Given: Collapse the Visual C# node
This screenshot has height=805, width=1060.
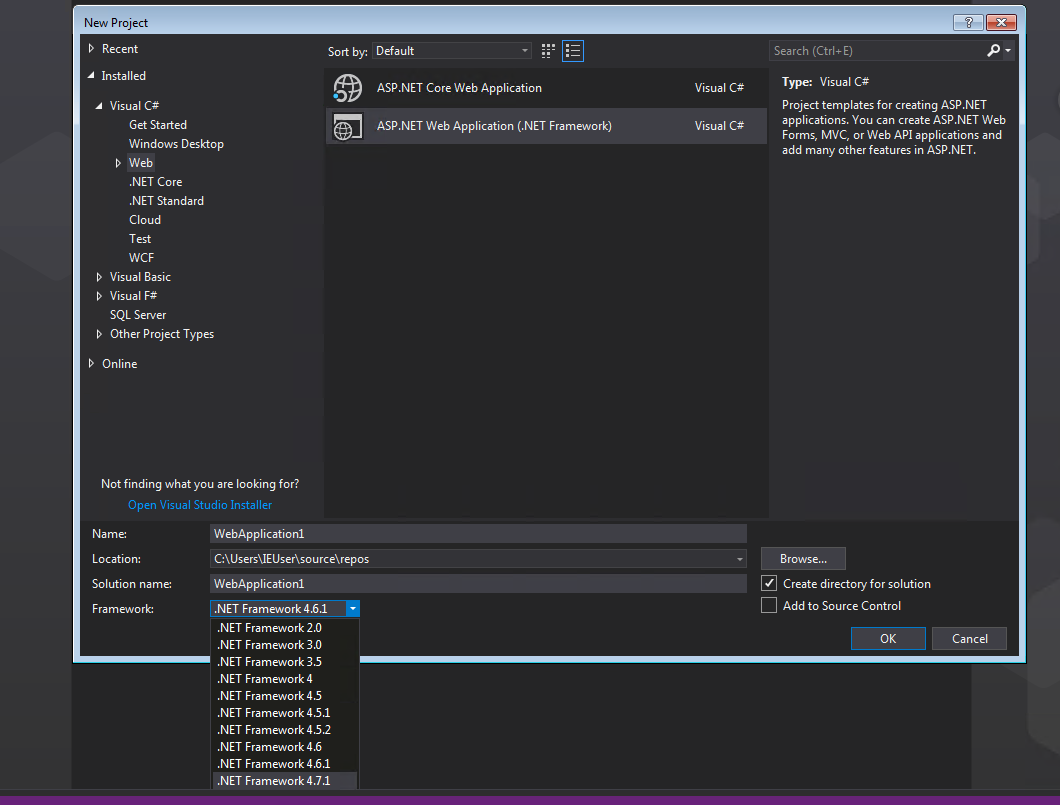Looking at the screenshot, I should tap(99, 105).
